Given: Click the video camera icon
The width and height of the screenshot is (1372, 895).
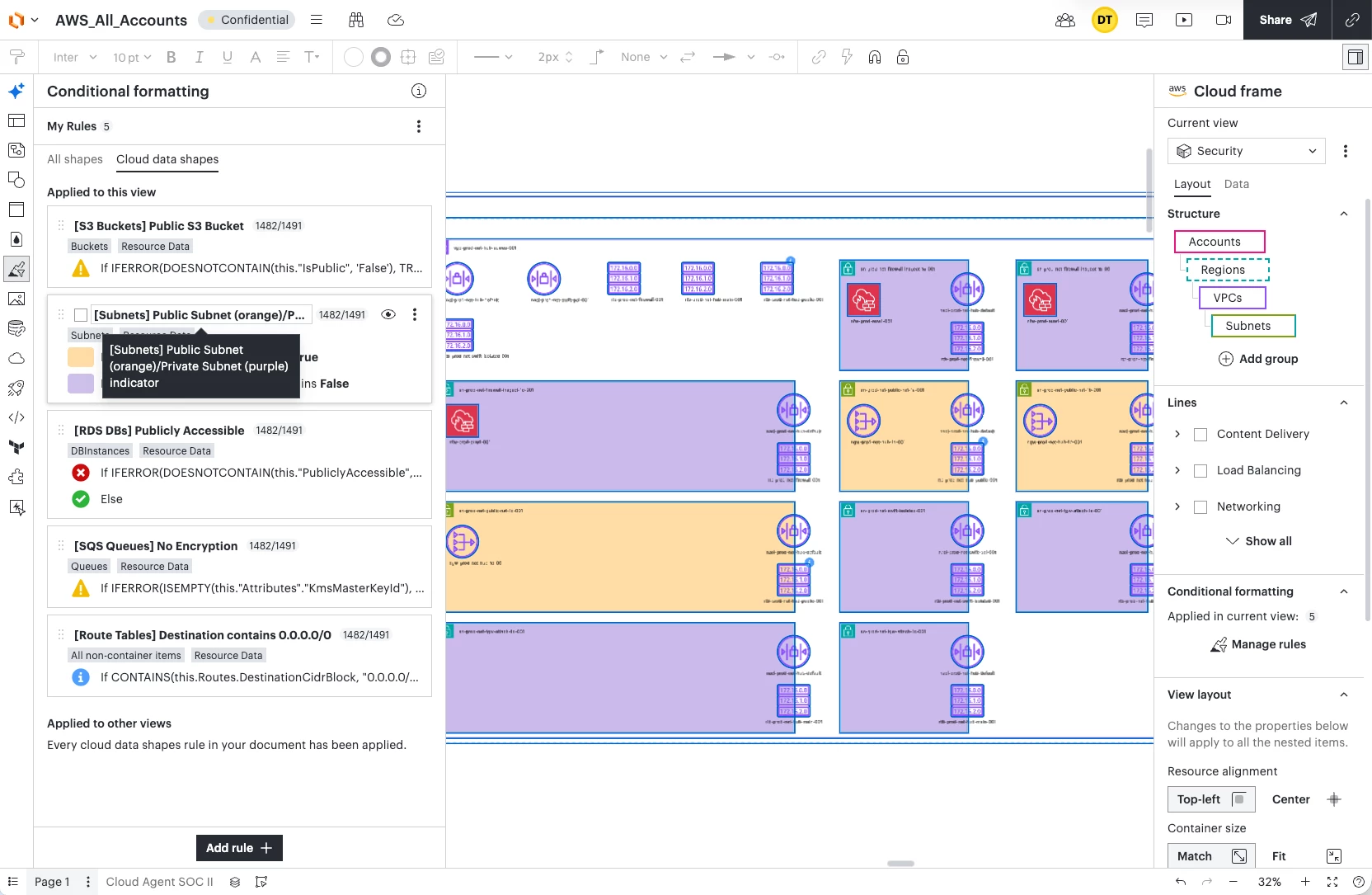Looking at the screenshot, I should point(1224,20).
